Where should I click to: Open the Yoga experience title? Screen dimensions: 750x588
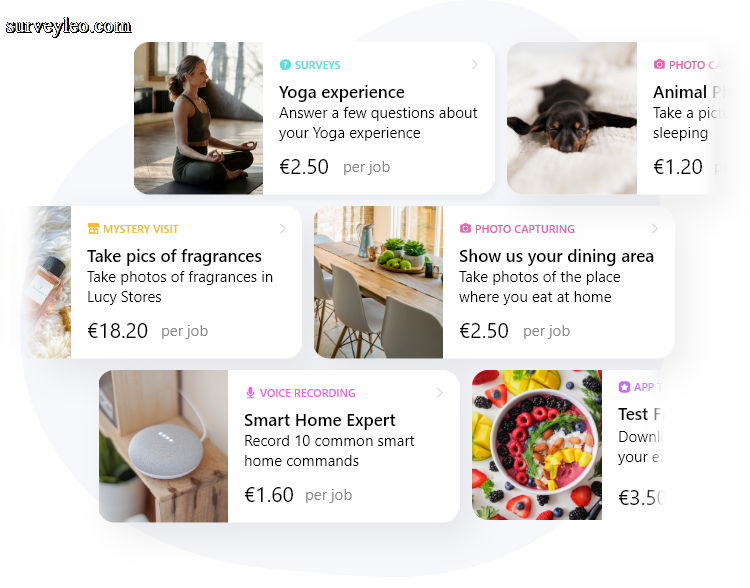(x=342, y=92)
